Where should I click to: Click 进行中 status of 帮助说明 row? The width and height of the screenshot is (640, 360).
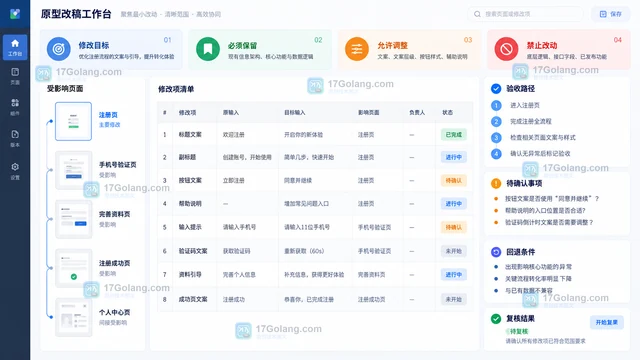(453, 204)
